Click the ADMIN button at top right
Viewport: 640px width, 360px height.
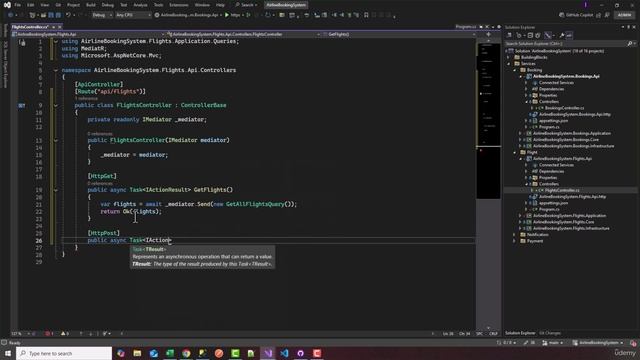coord(624,15)
